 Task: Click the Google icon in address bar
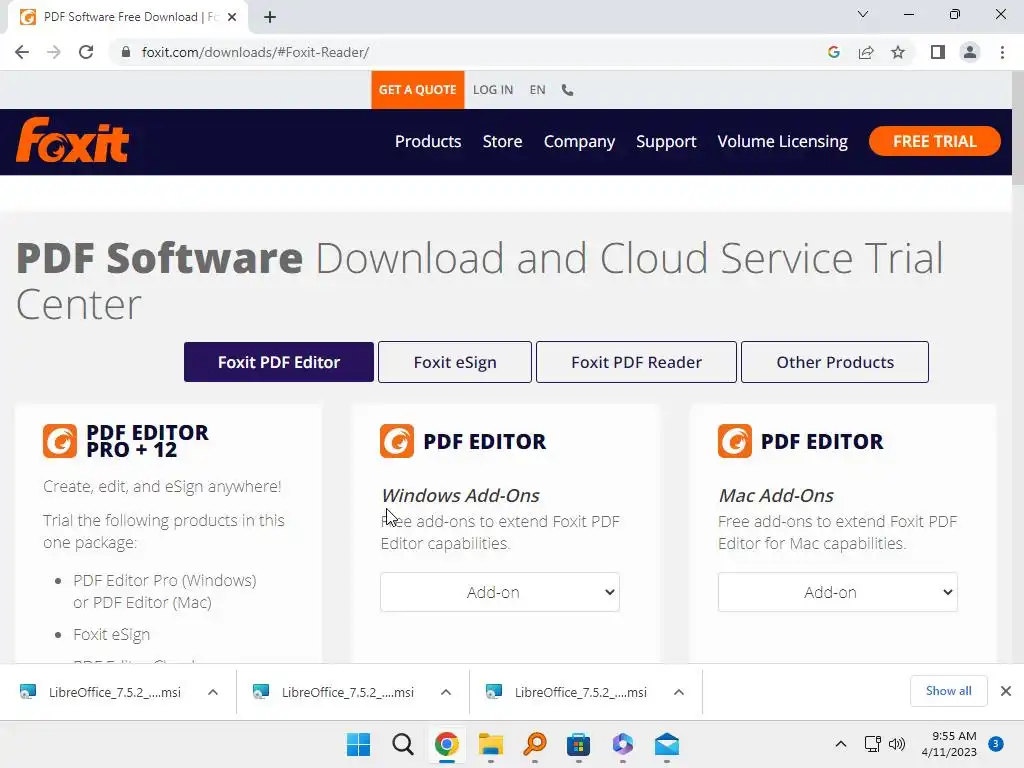click(833, 52)
